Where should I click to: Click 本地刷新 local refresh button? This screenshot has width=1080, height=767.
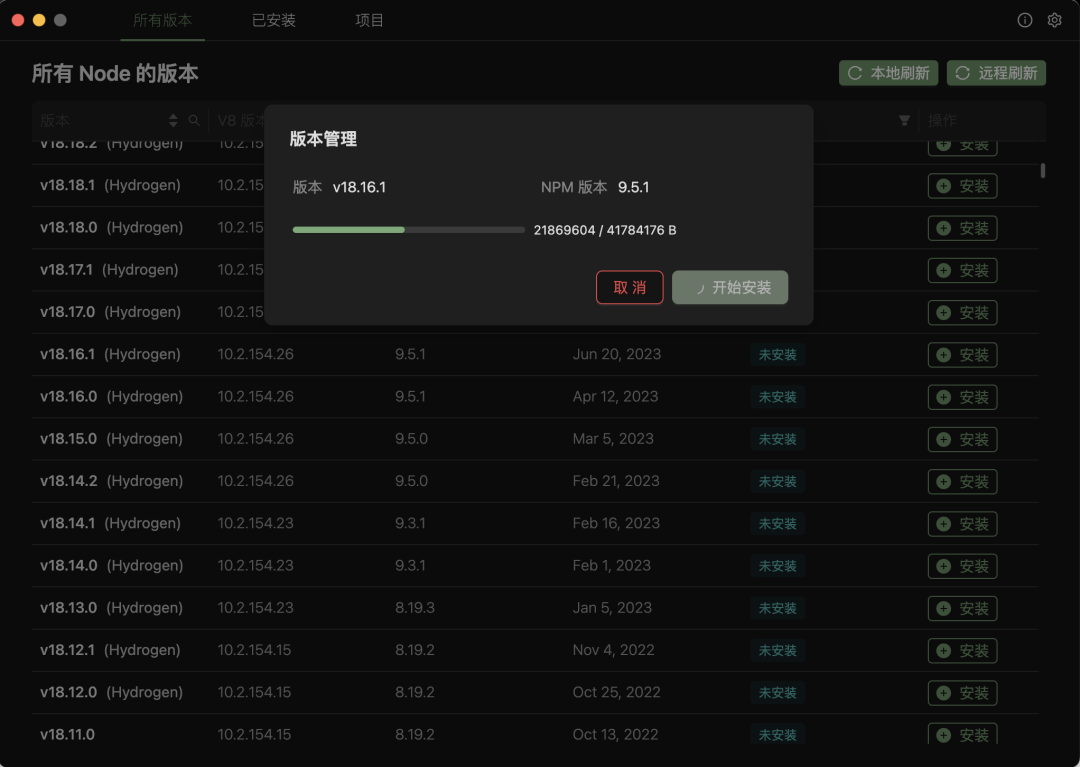click(888, 73)
